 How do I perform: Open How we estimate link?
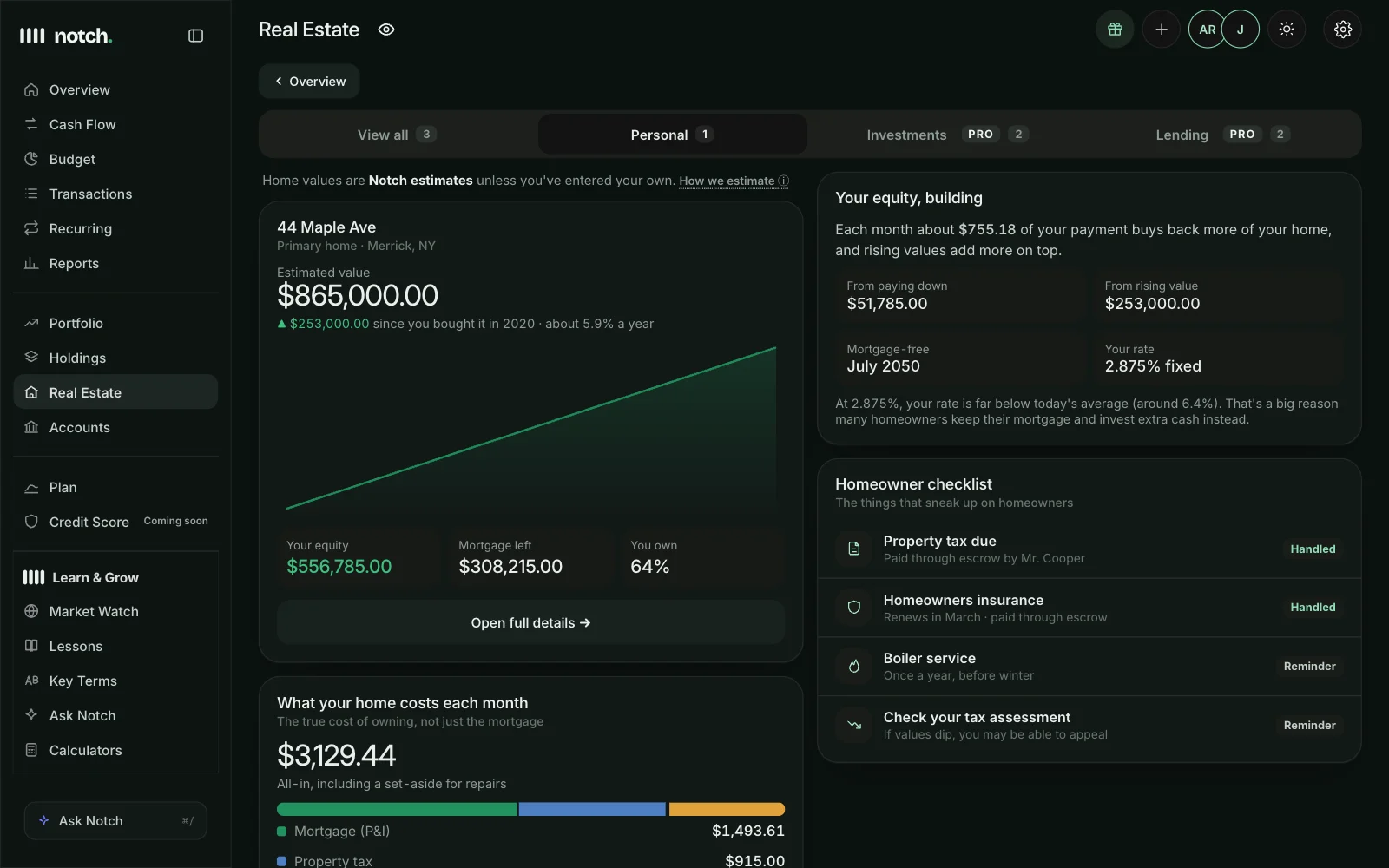pyautogui.click(x=734, y=181)
